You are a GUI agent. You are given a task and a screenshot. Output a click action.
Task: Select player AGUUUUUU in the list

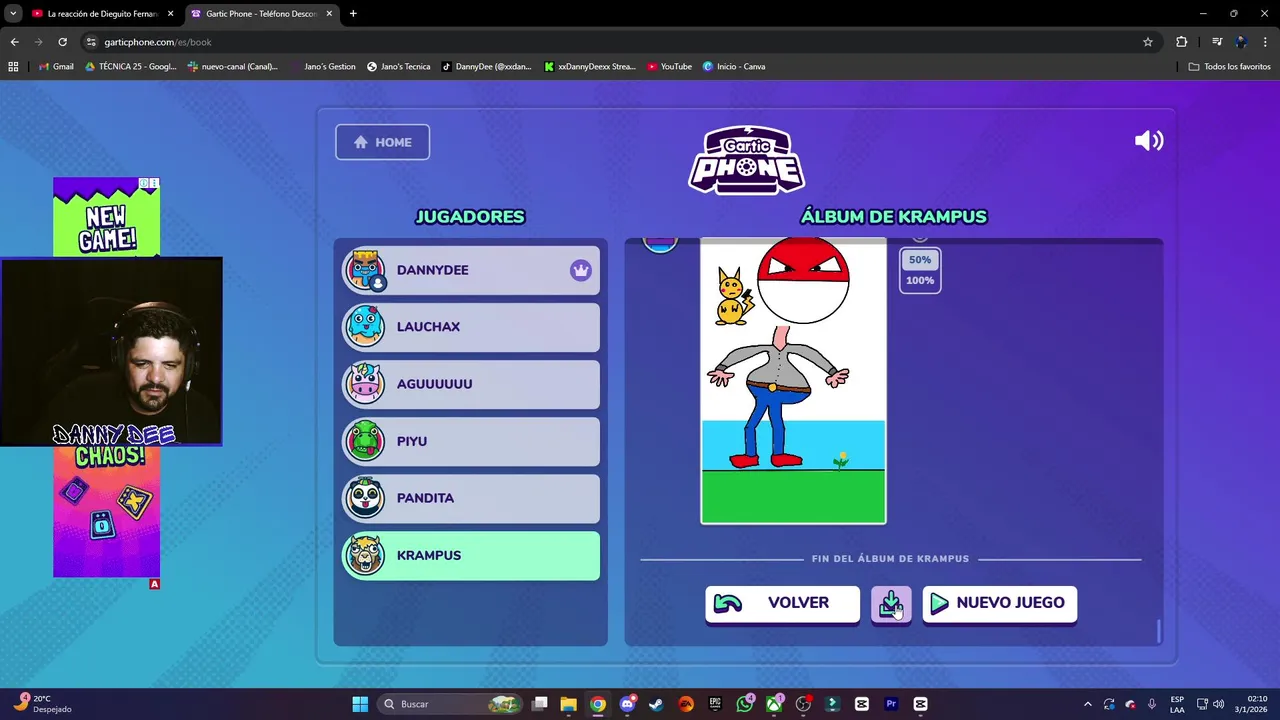(471, 384)
